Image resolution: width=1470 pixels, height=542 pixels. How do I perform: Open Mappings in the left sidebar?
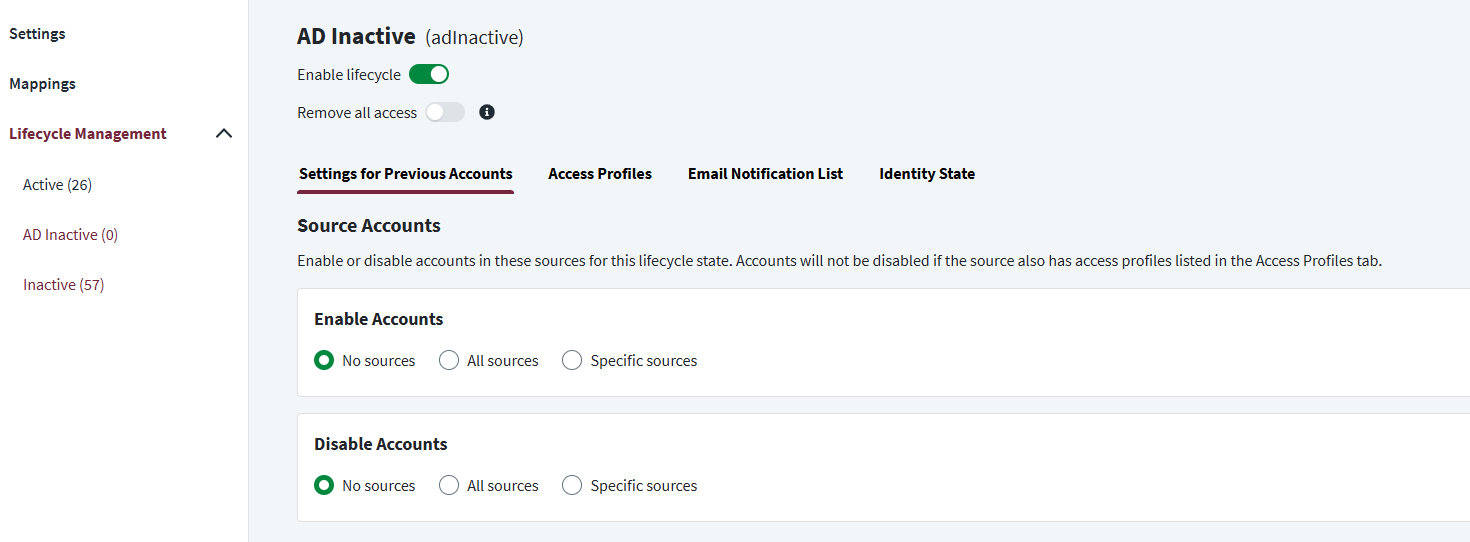pyautogui.click(x=42, y=84)
